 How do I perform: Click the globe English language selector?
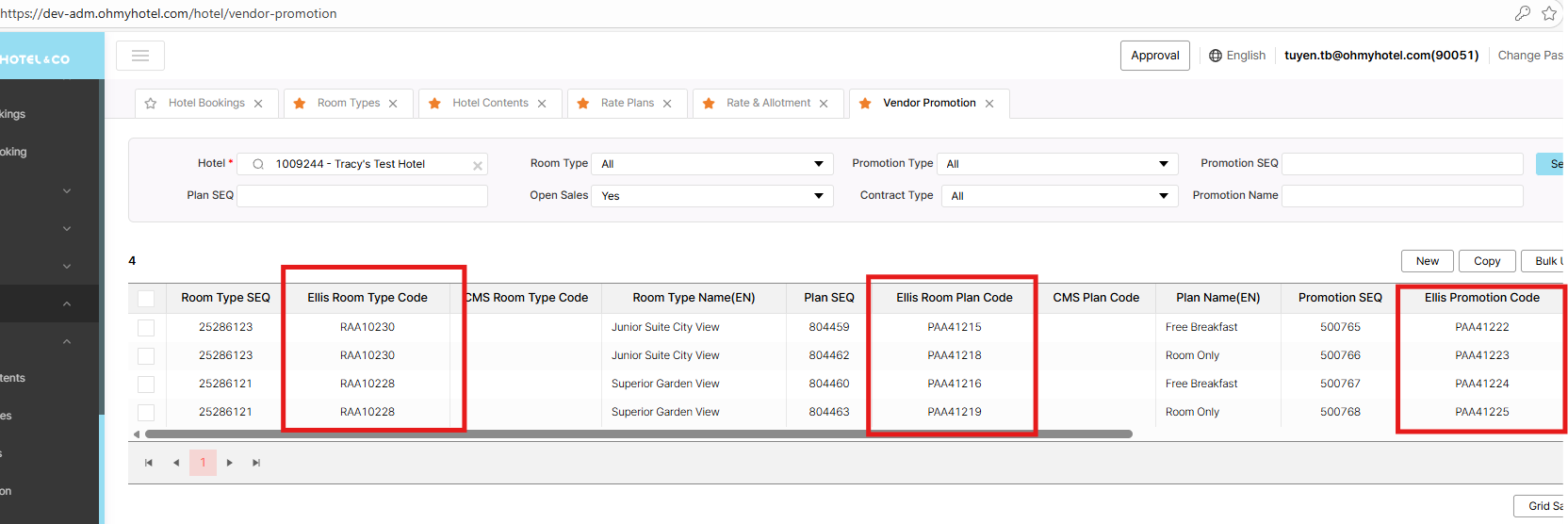click(1237, 56)
